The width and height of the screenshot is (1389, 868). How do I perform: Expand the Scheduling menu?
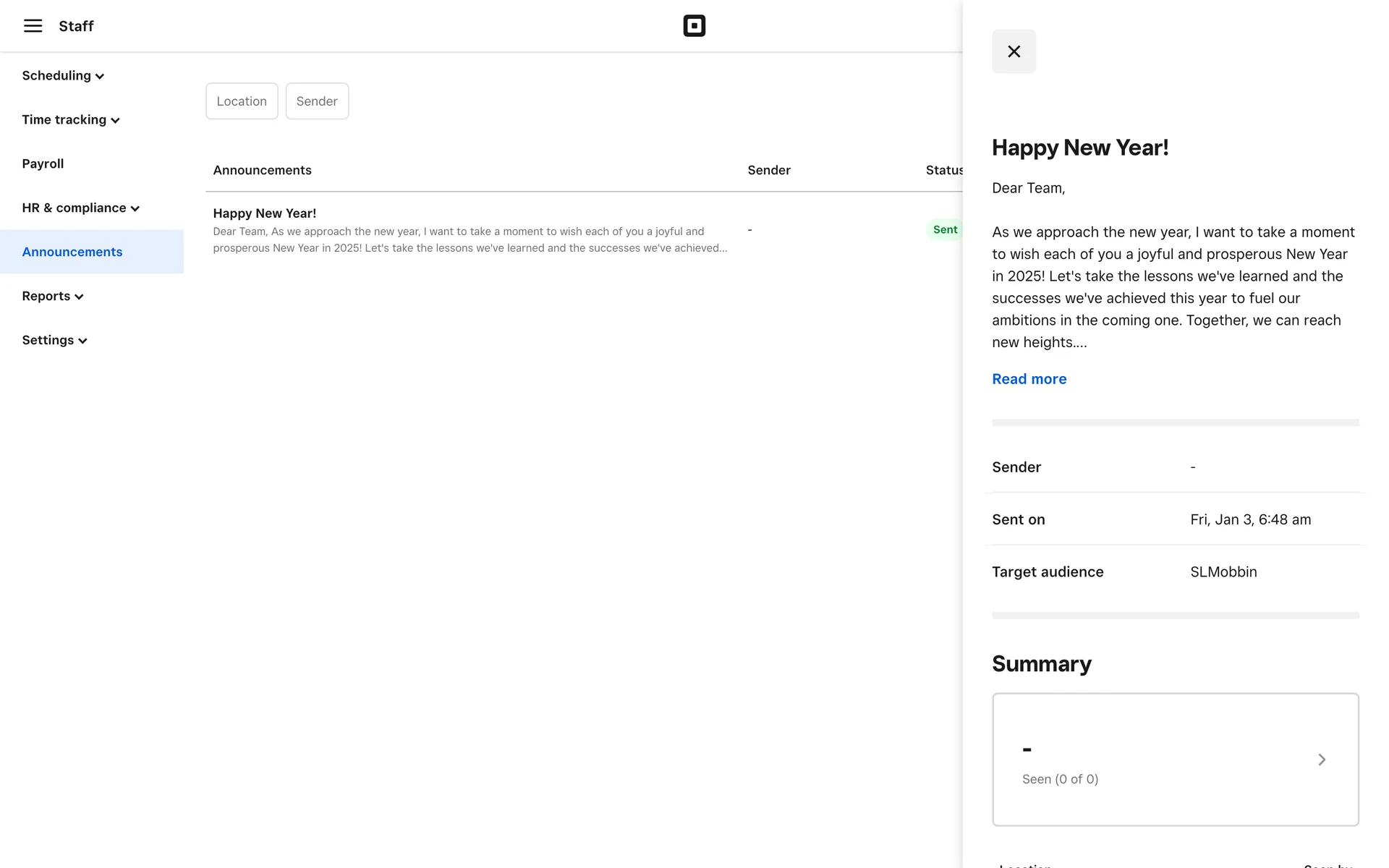pos(63,76)
